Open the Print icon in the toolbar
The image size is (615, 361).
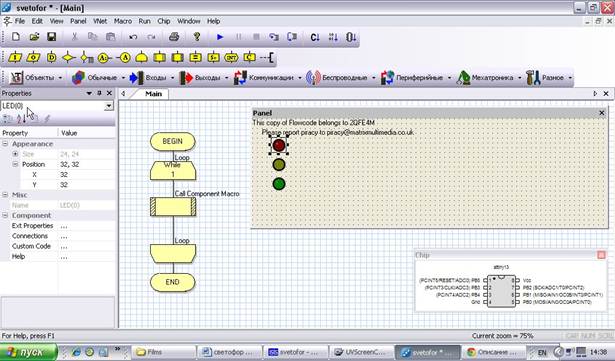pos(174,37)
